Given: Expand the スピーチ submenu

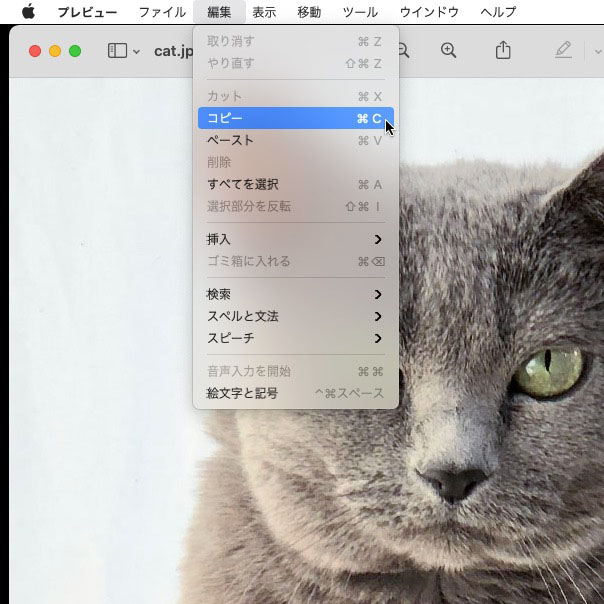Looking at the screenshot, I should [296, 338].
